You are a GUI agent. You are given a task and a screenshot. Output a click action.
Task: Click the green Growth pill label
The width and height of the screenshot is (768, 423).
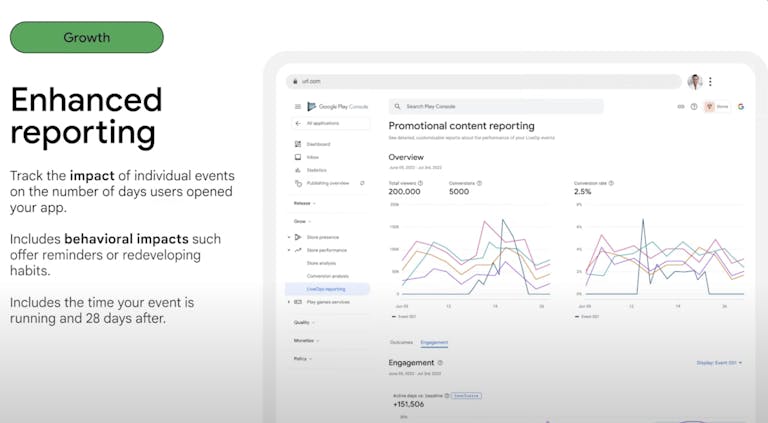coord(87,37)
